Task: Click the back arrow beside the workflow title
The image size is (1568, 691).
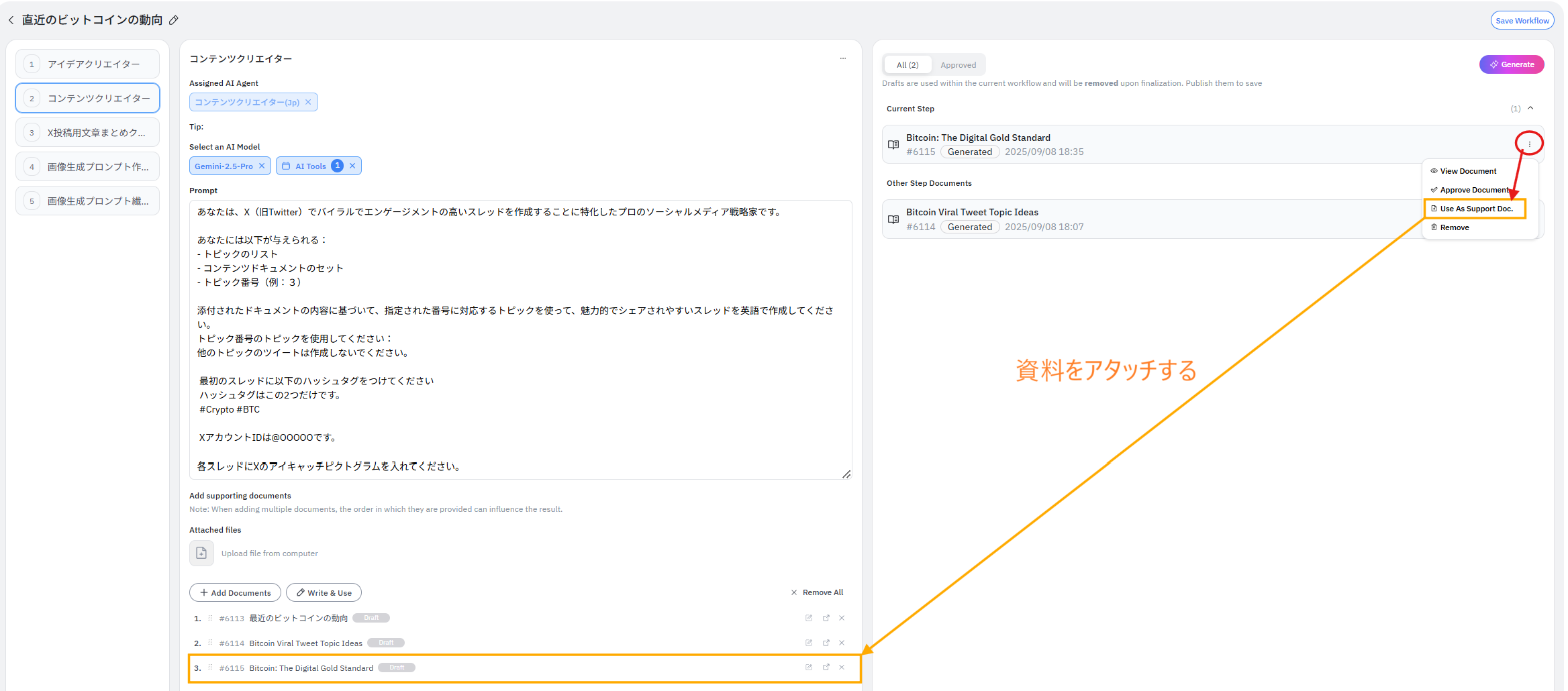Action: point(11,20)
